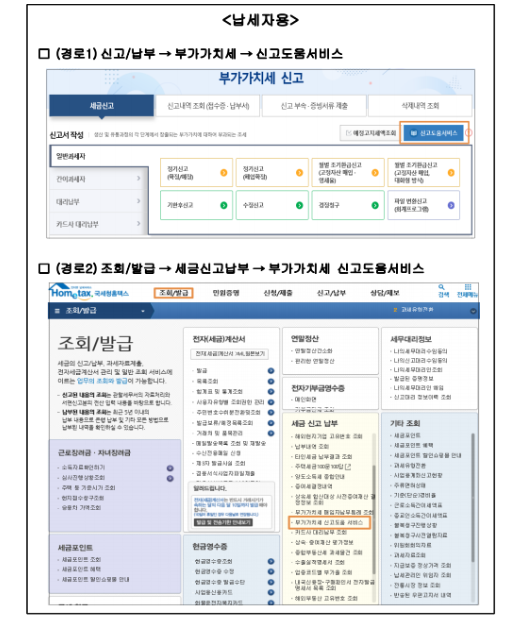Screen dimensions: 522x624
Task: Click orange arrow on 정기신고(폐업확정) card
Action: click(299, 172)
